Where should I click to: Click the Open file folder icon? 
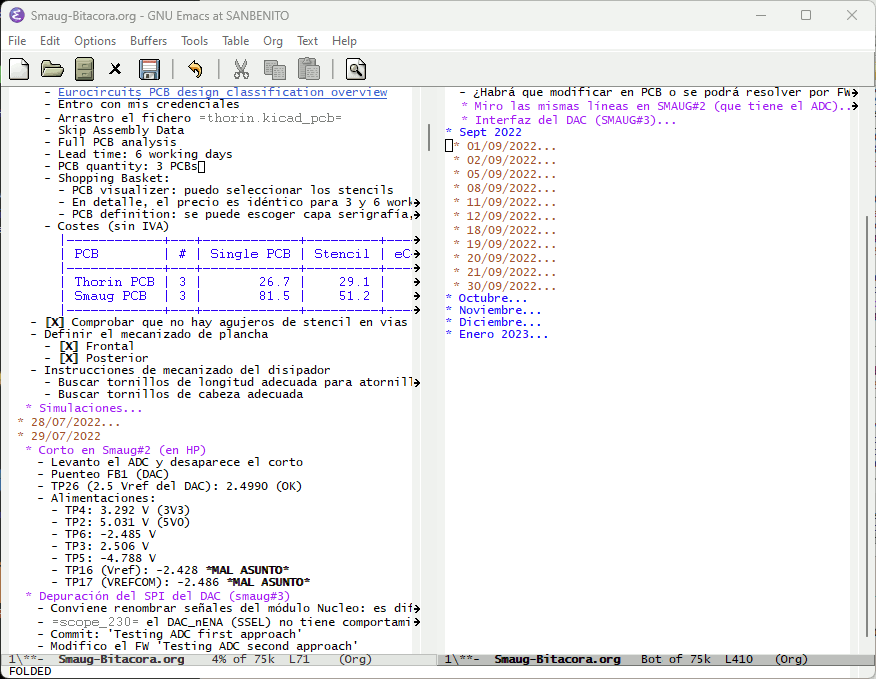[x=51, y=69]
